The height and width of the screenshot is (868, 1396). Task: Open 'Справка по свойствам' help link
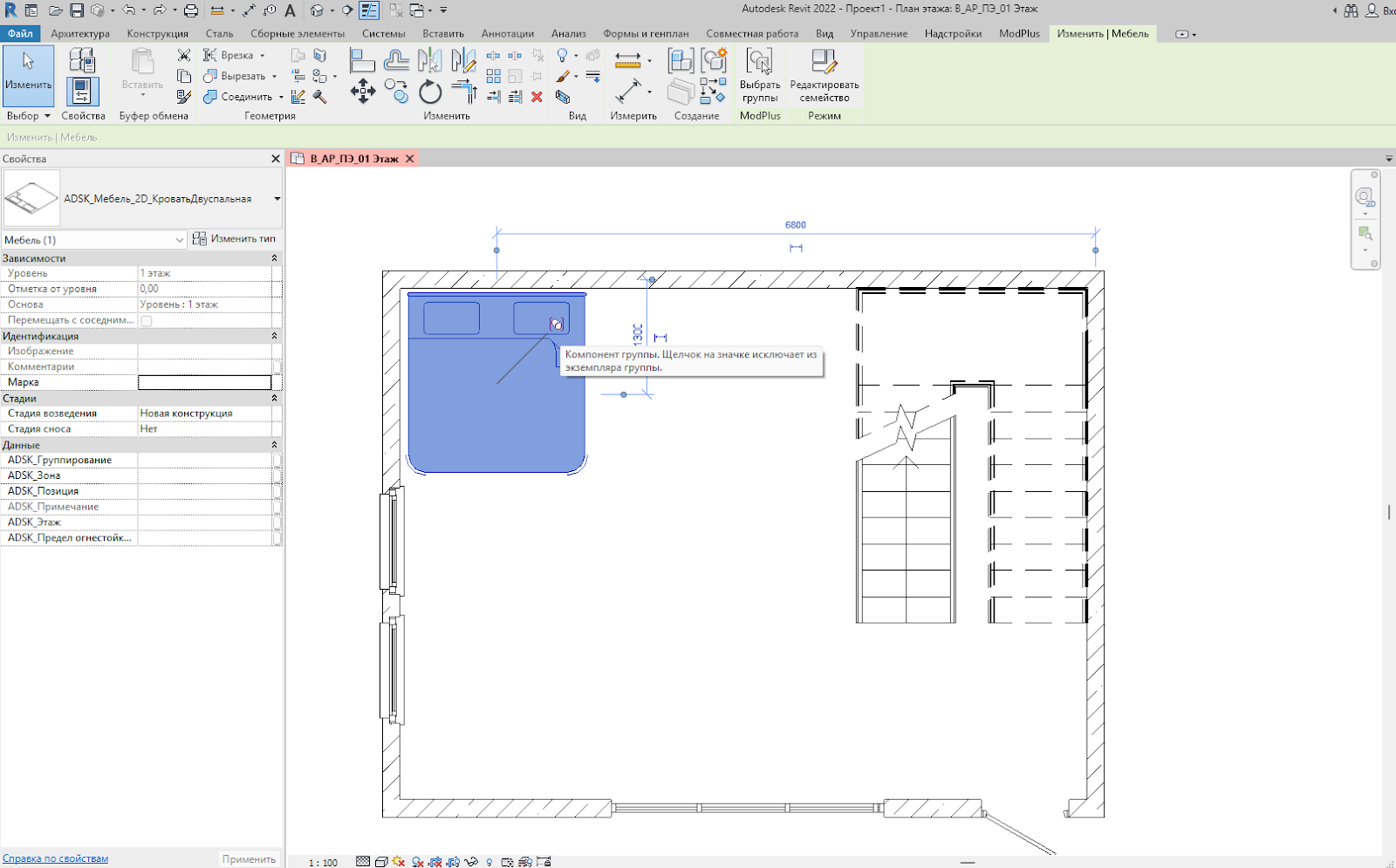click(56, 858)
